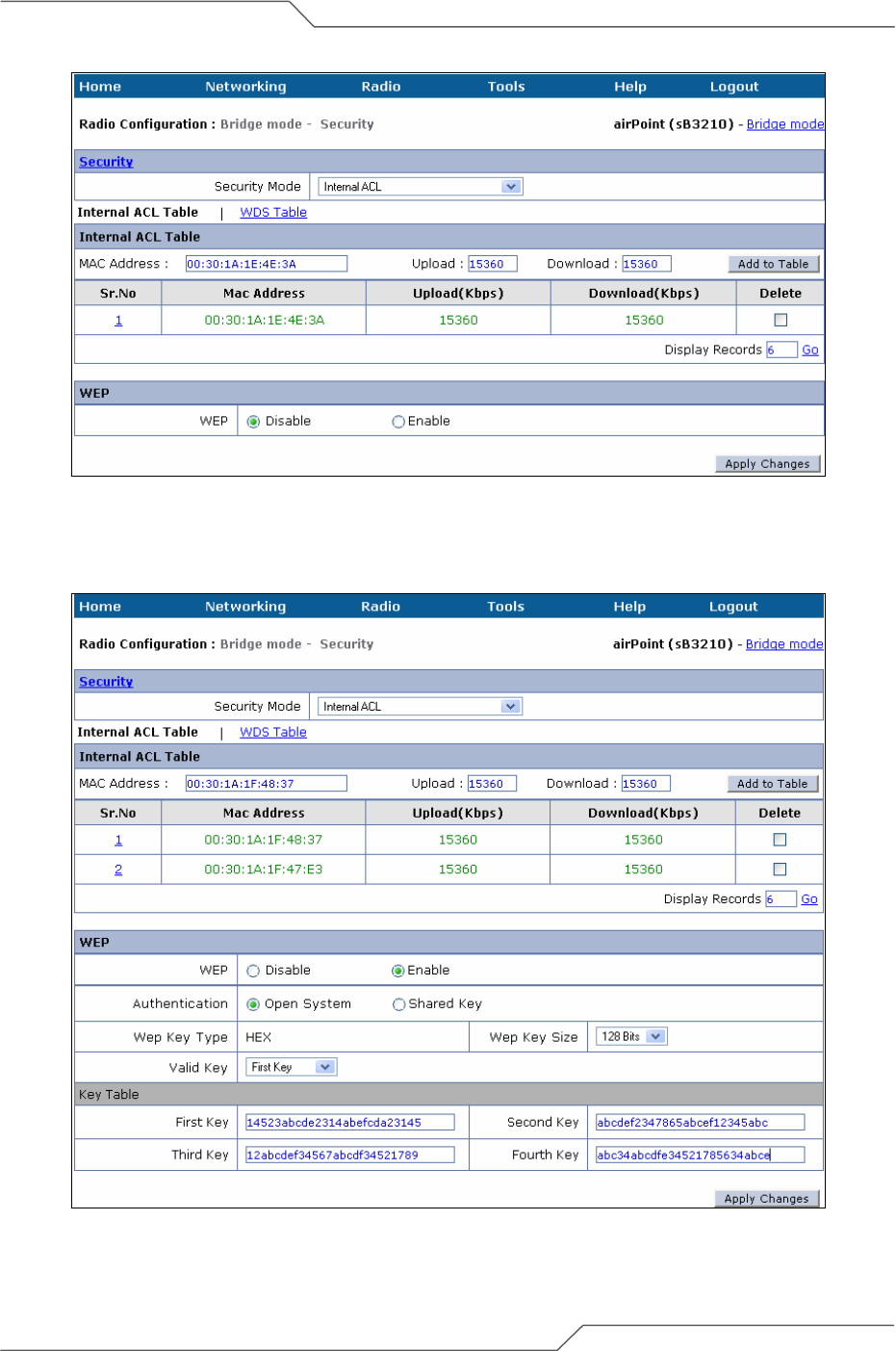This screenshot has width=896, height=1351.
Task: Click MAC cell 00:30:1A:1F:47:E3
Action: click(264, 870)
